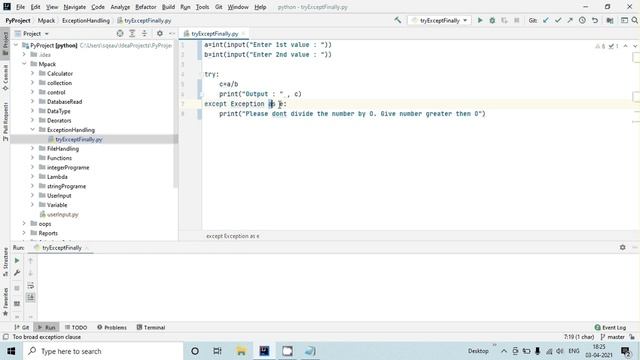Expand the oops folder
Screen dimensions: 640x360
[24, 224]
